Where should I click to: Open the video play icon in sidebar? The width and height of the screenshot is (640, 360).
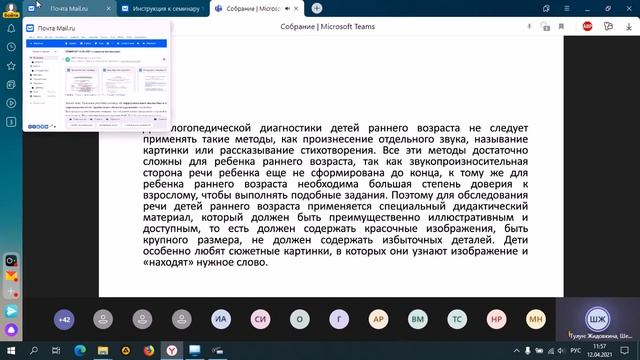coord(11,103)
